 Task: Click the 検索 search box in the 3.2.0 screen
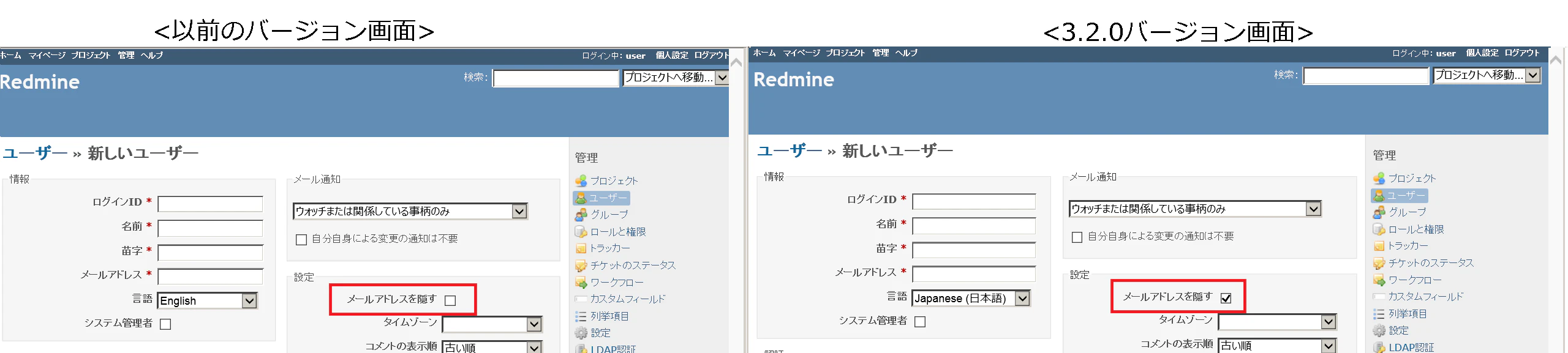[x=1366, y=76]
